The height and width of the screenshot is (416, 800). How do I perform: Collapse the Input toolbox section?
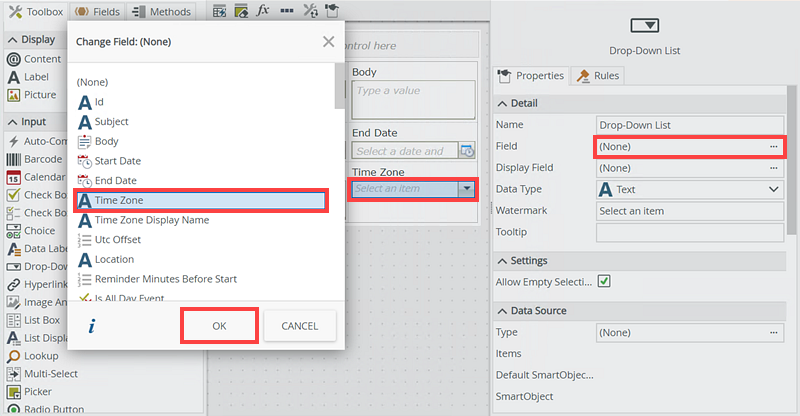click(x=13, y=122)
